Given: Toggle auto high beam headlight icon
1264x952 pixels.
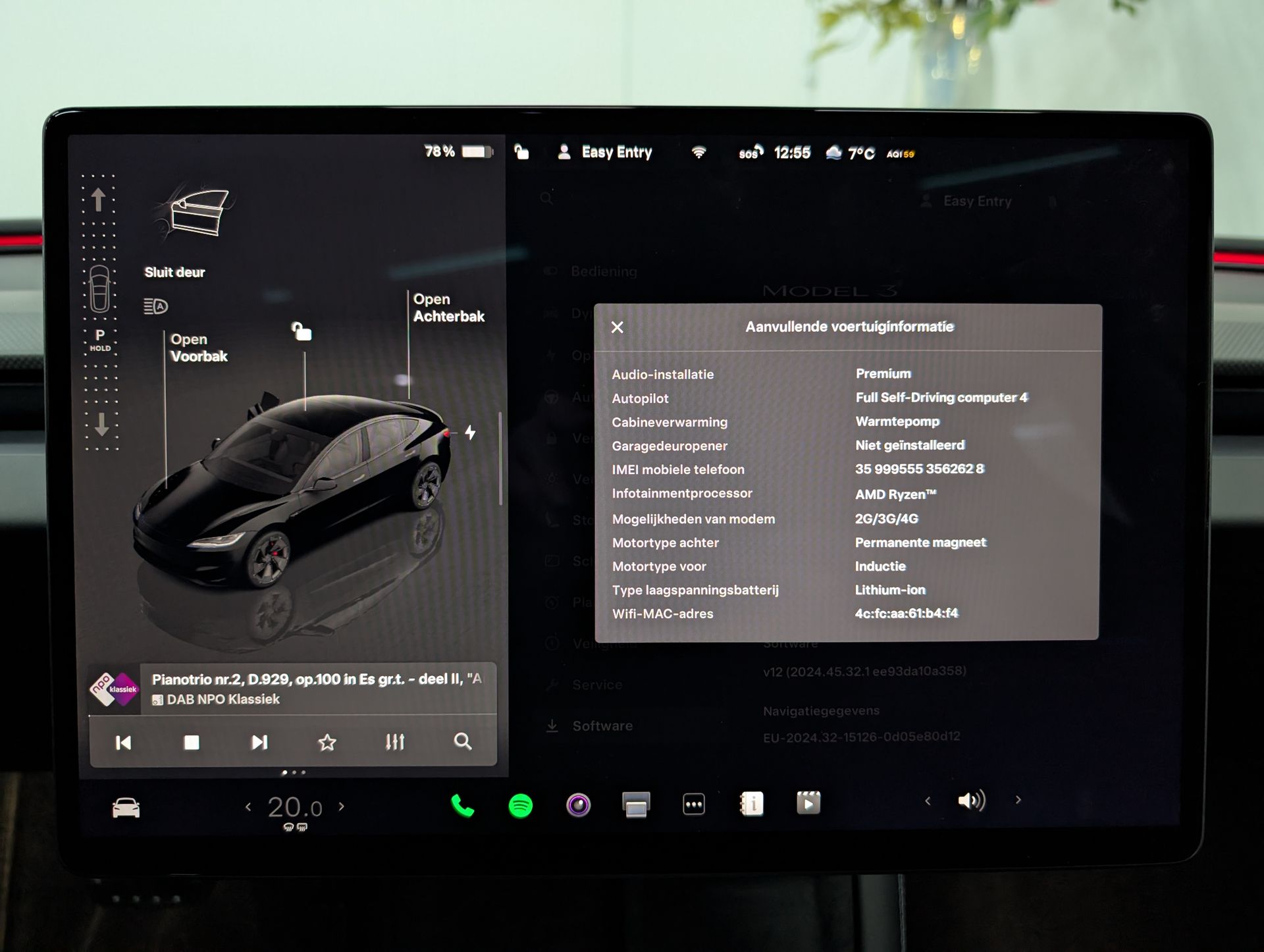Looking at the screenshot, I should click(x=156, y=306).
